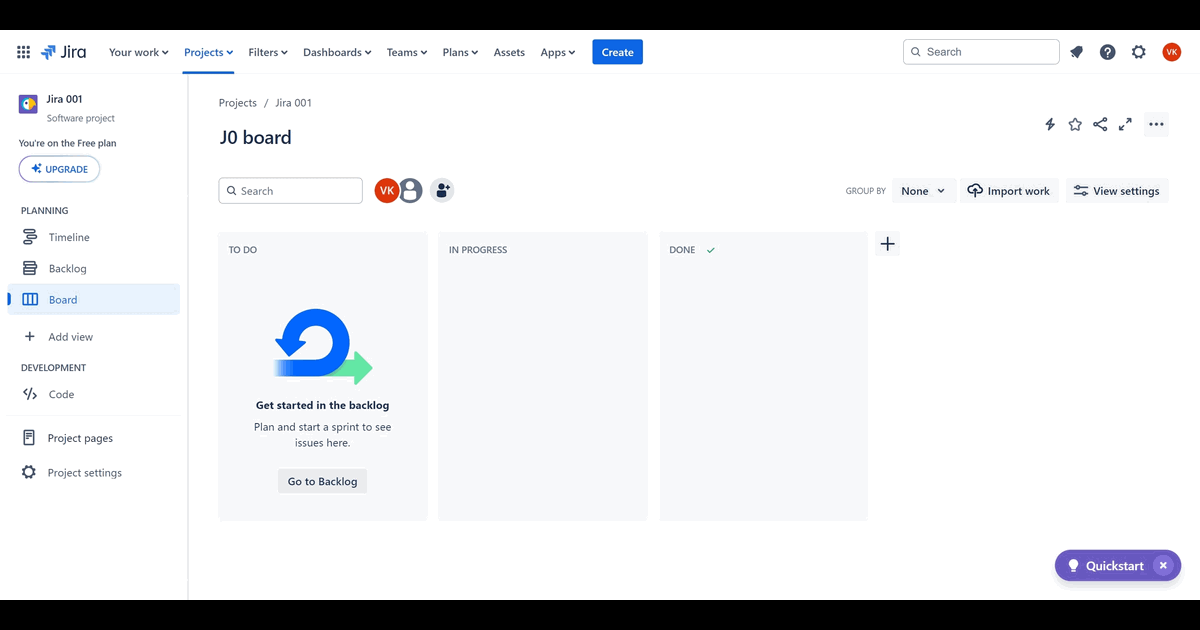Click the board search field

coord(291,191)
